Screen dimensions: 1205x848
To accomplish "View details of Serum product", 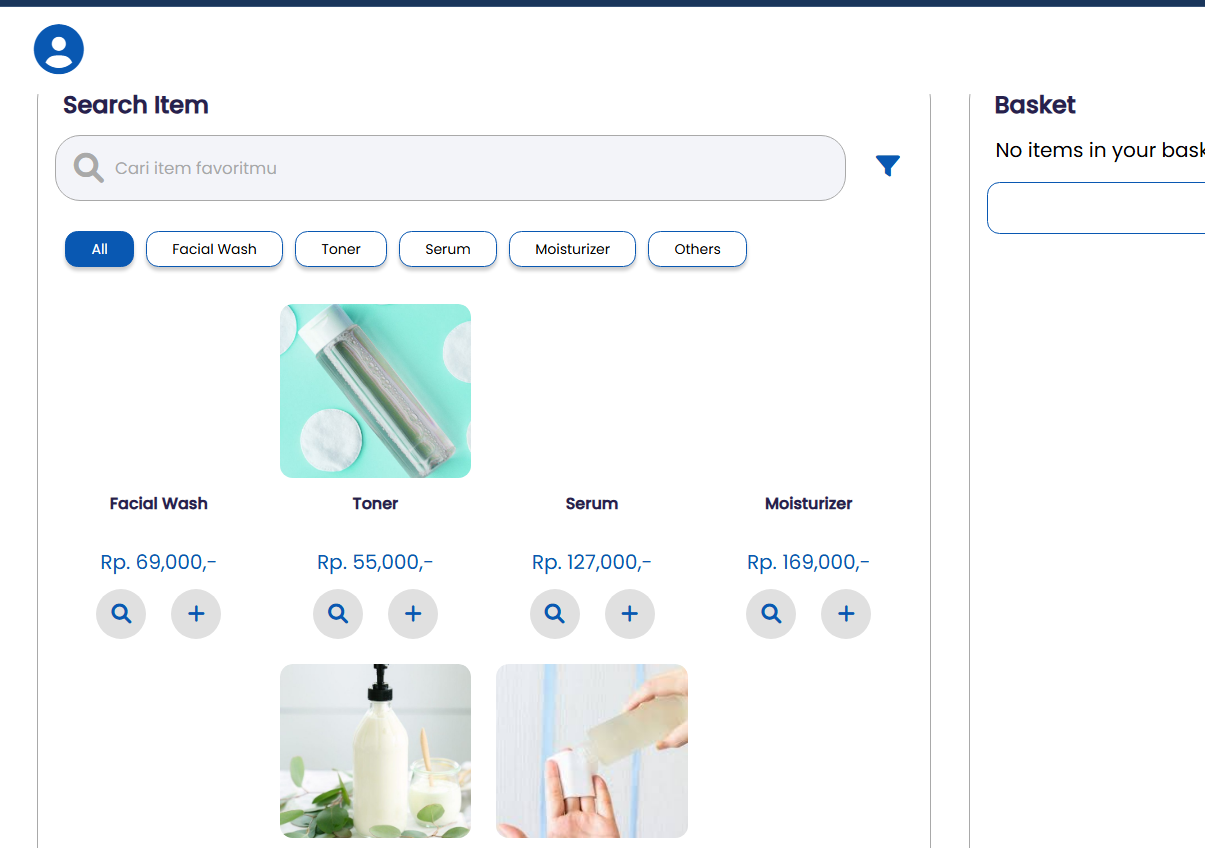I will tap(555, 614).
